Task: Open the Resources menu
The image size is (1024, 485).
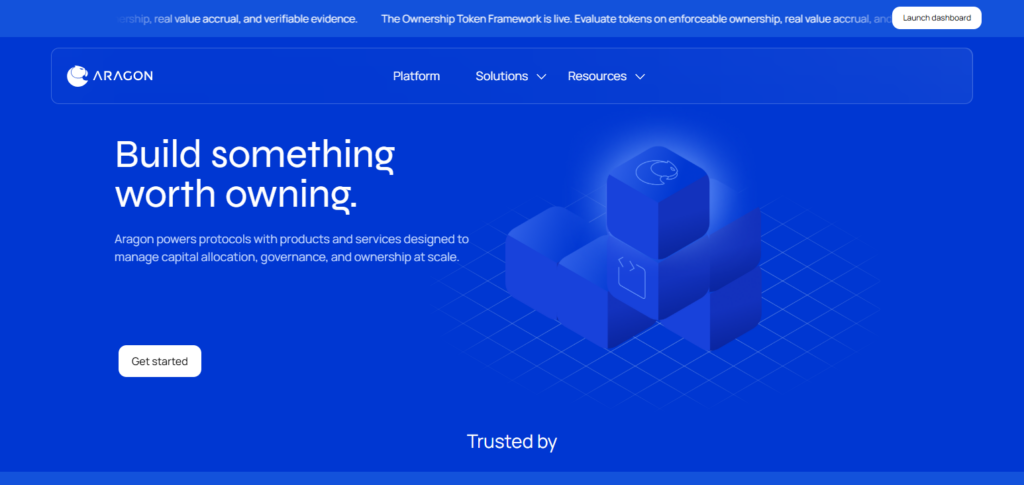Action: 597,76
